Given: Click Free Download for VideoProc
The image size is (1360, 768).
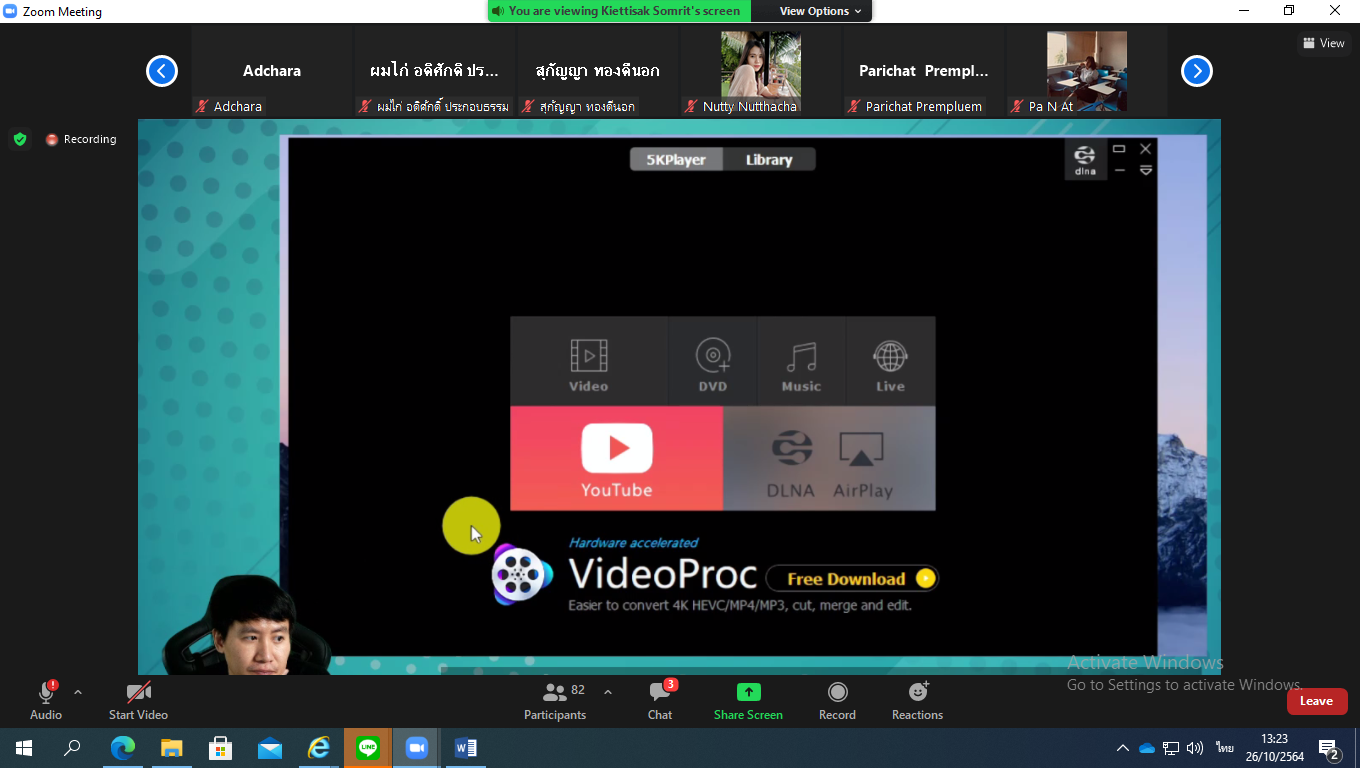Looking at the screenshot, I should click(x=852, y=578).
